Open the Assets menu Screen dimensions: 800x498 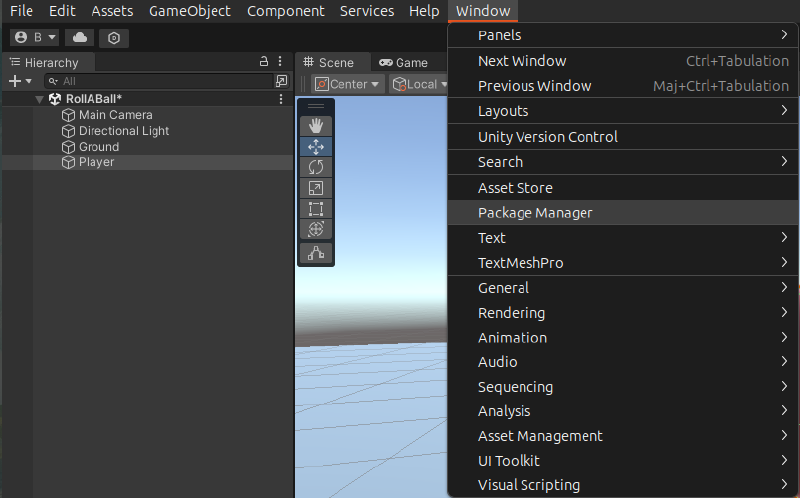click(x=112, y=11)
